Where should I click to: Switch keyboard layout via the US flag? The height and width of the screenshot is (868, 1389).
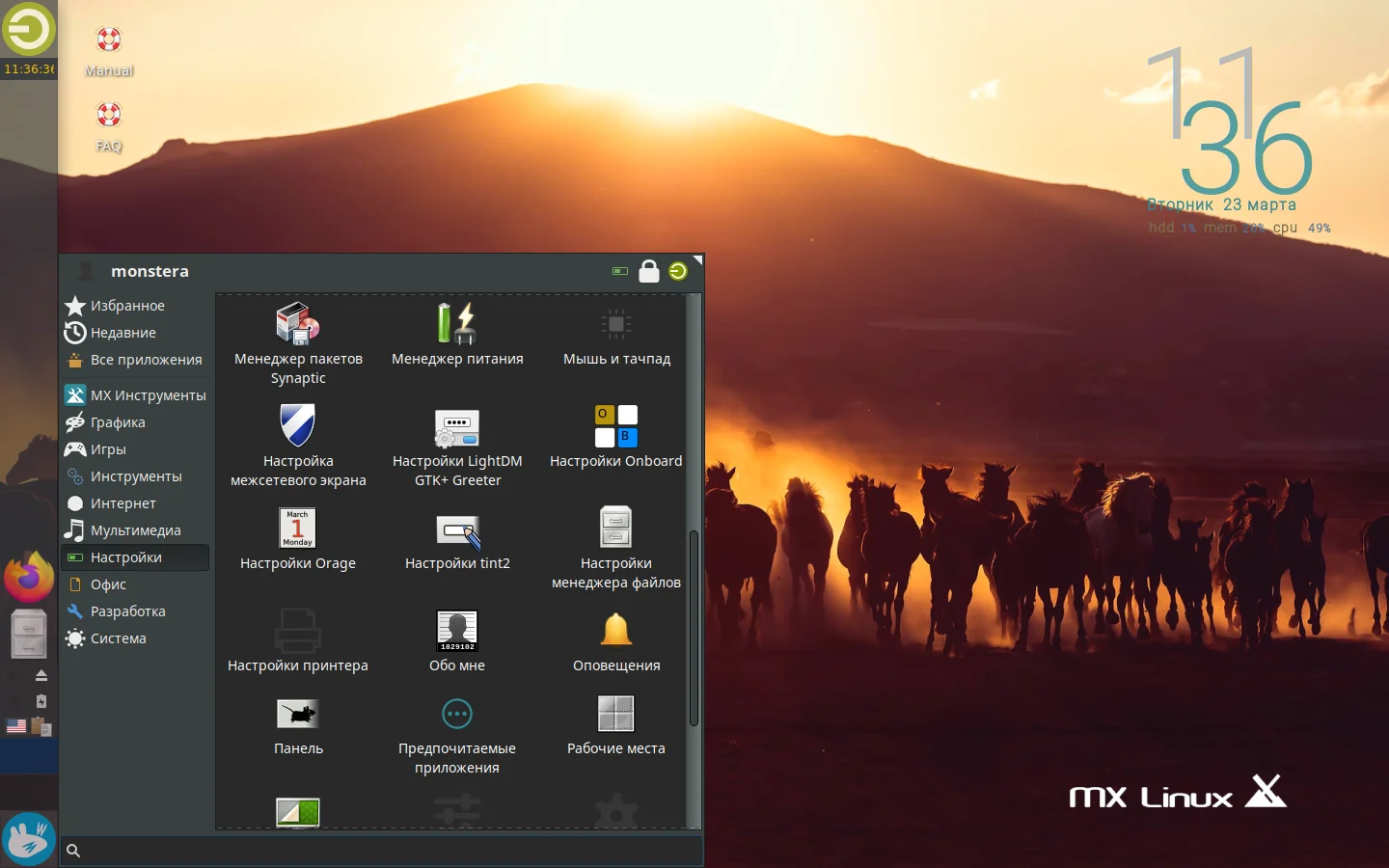tap(15, 726)
